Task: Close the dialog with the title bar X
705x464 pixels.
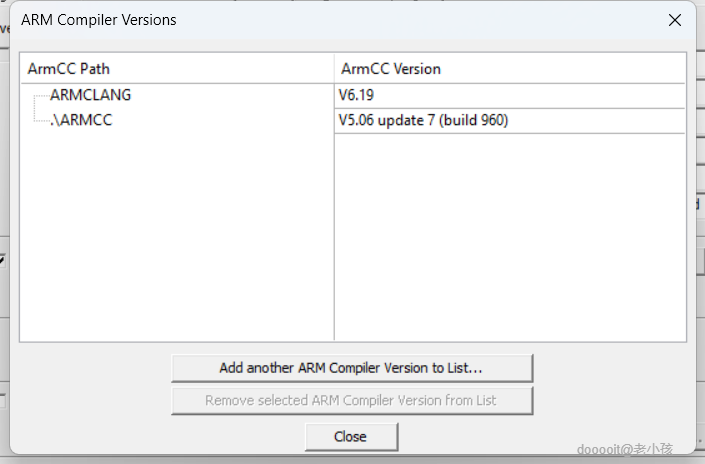Action: [675, 20]
